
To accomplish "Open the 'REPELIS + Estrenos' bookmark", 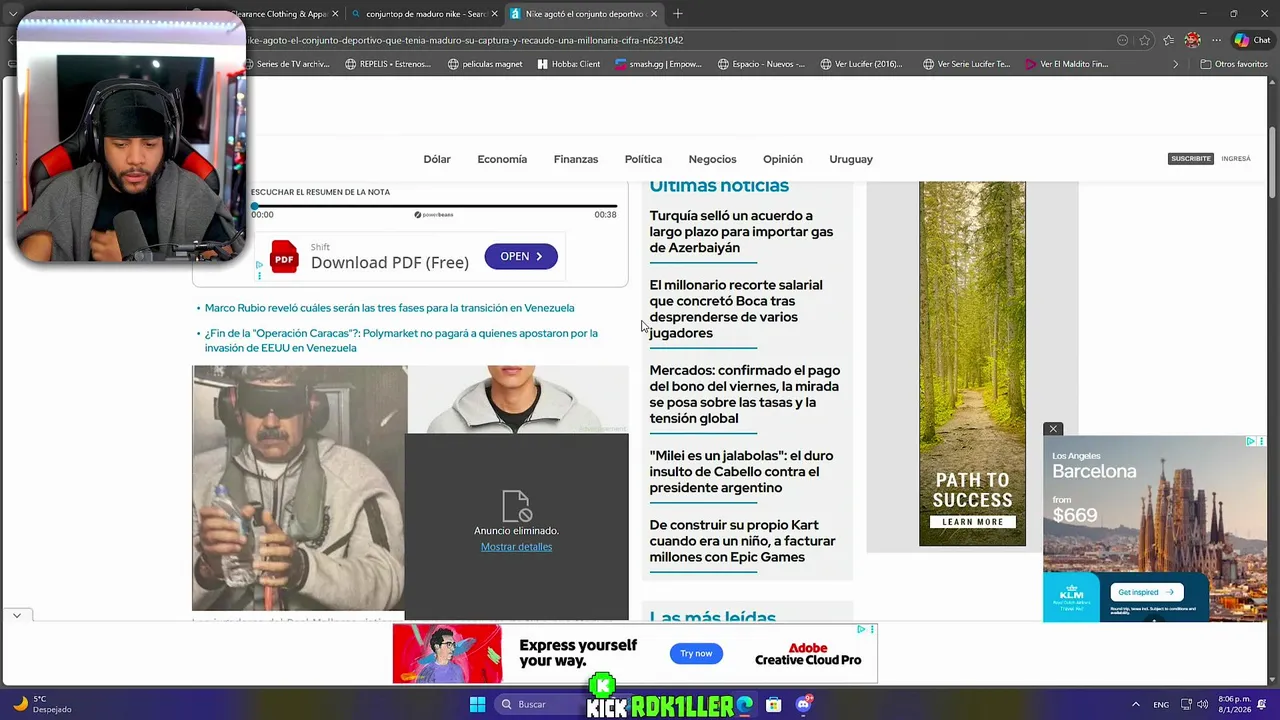I will pyautogui.click(x=388, y=64).
